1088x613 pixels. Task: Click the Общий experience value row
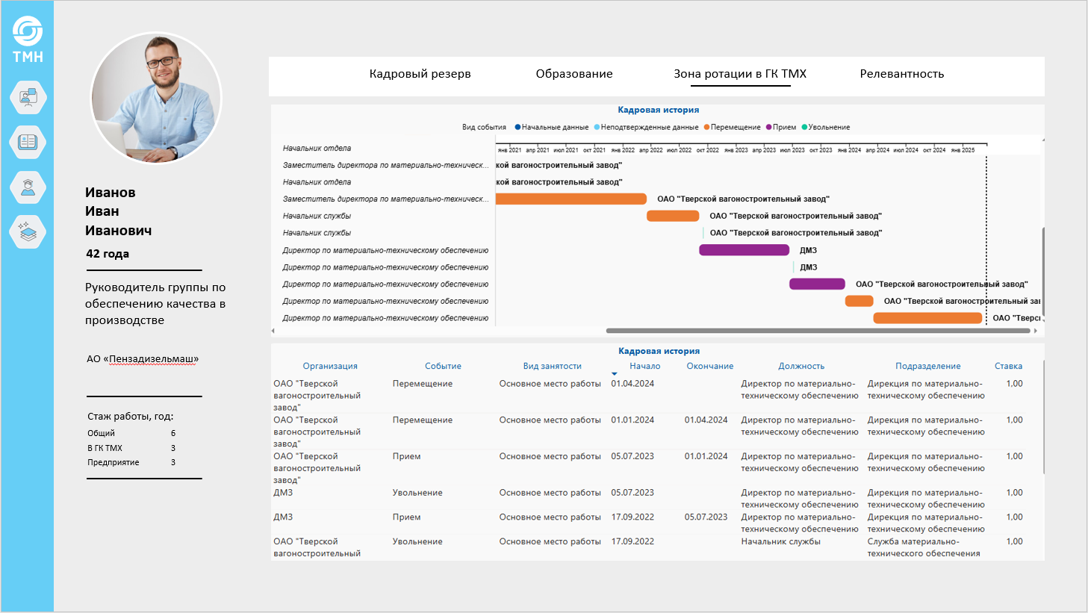click(131, 433)
